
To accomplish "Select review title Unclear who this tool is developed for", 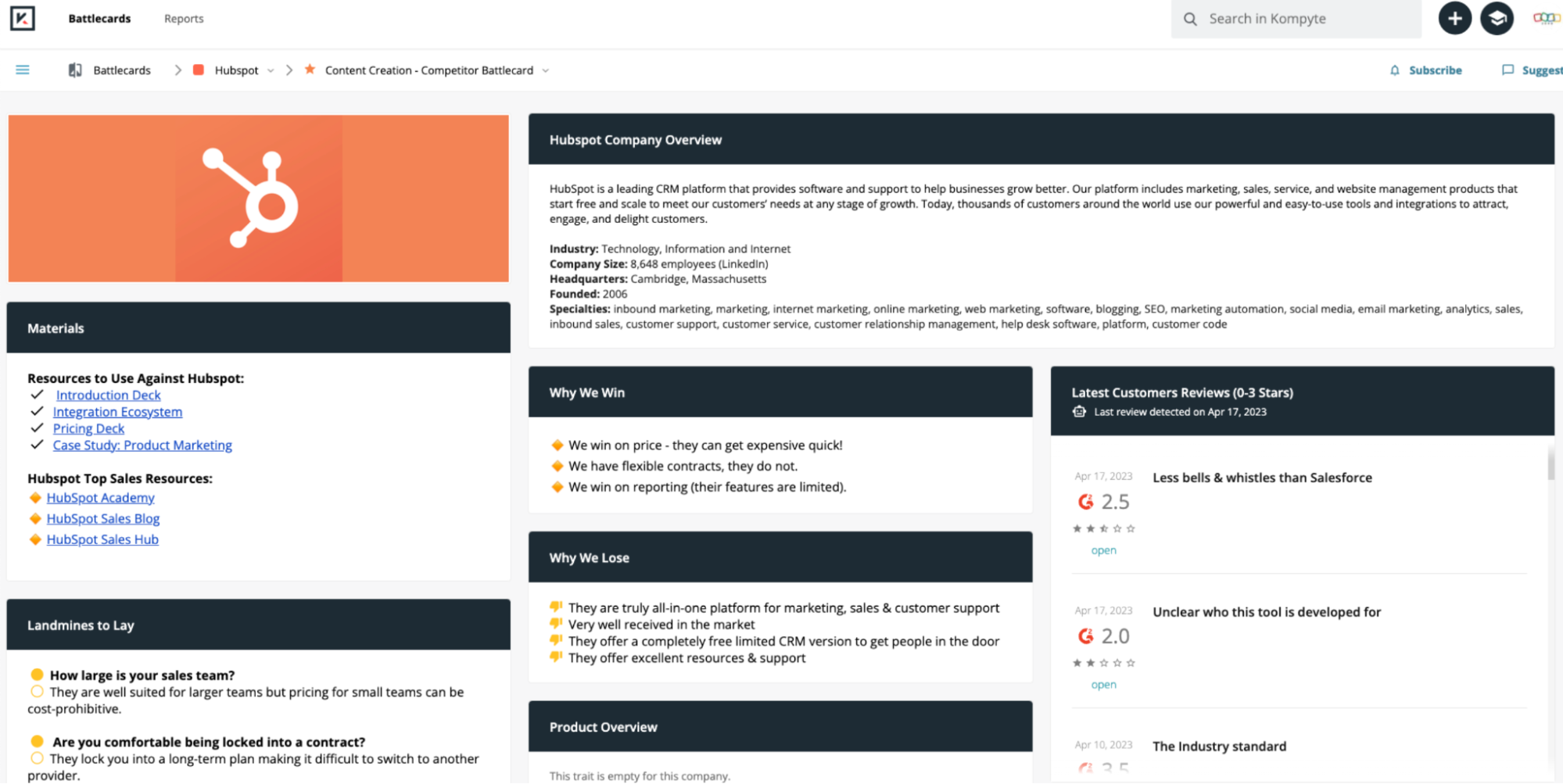I will pos(1267,612).
